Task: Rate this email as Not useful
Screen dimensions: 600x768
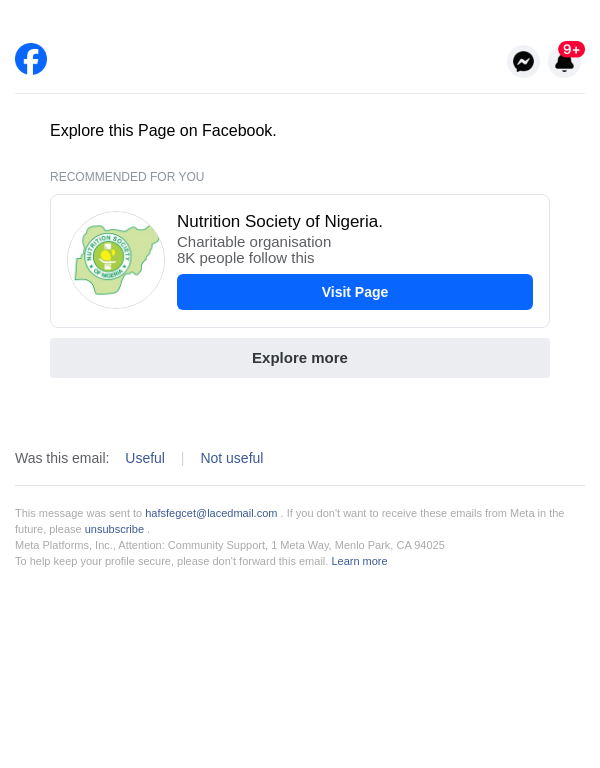Action: (232, 458)
